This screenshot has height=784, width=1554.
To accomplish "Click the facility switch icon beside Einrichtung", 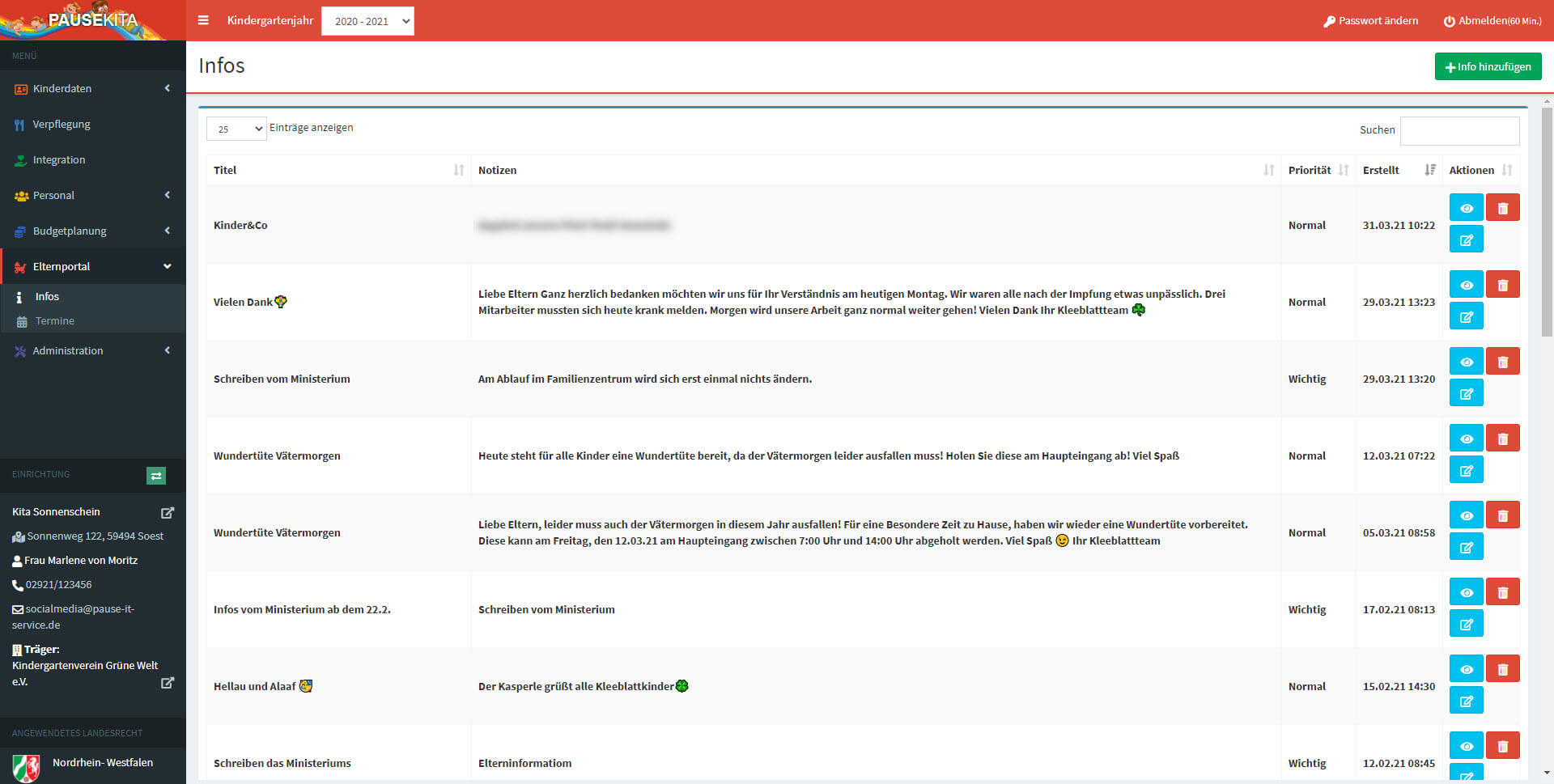I will pos(156,476).
